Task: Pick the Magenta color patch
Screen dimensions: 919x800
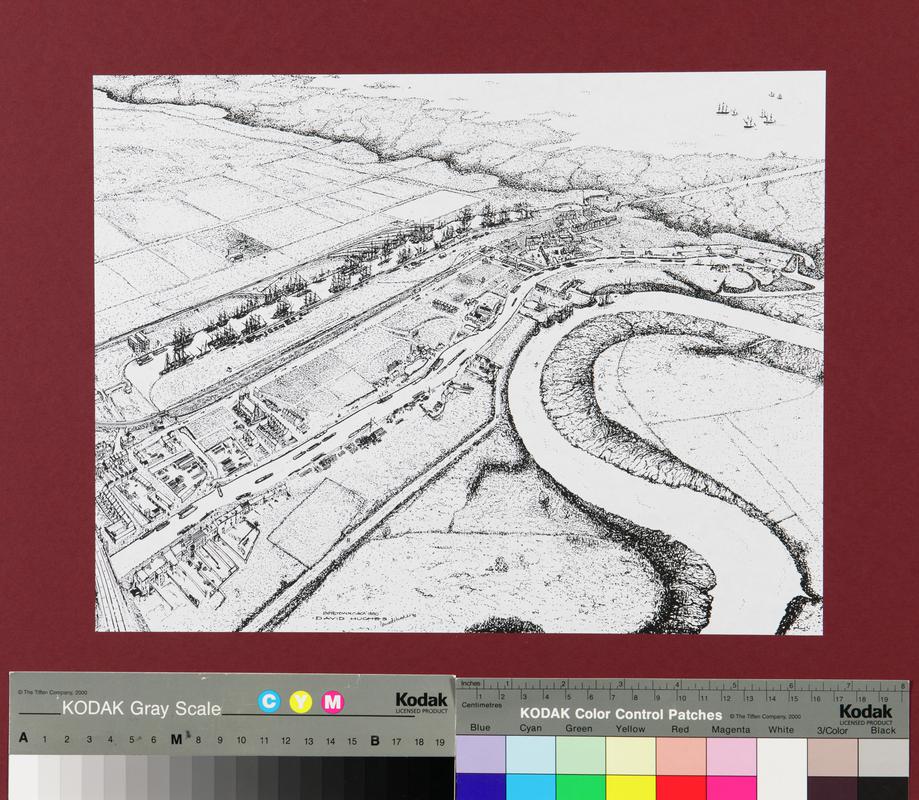Action: (731, 755)
